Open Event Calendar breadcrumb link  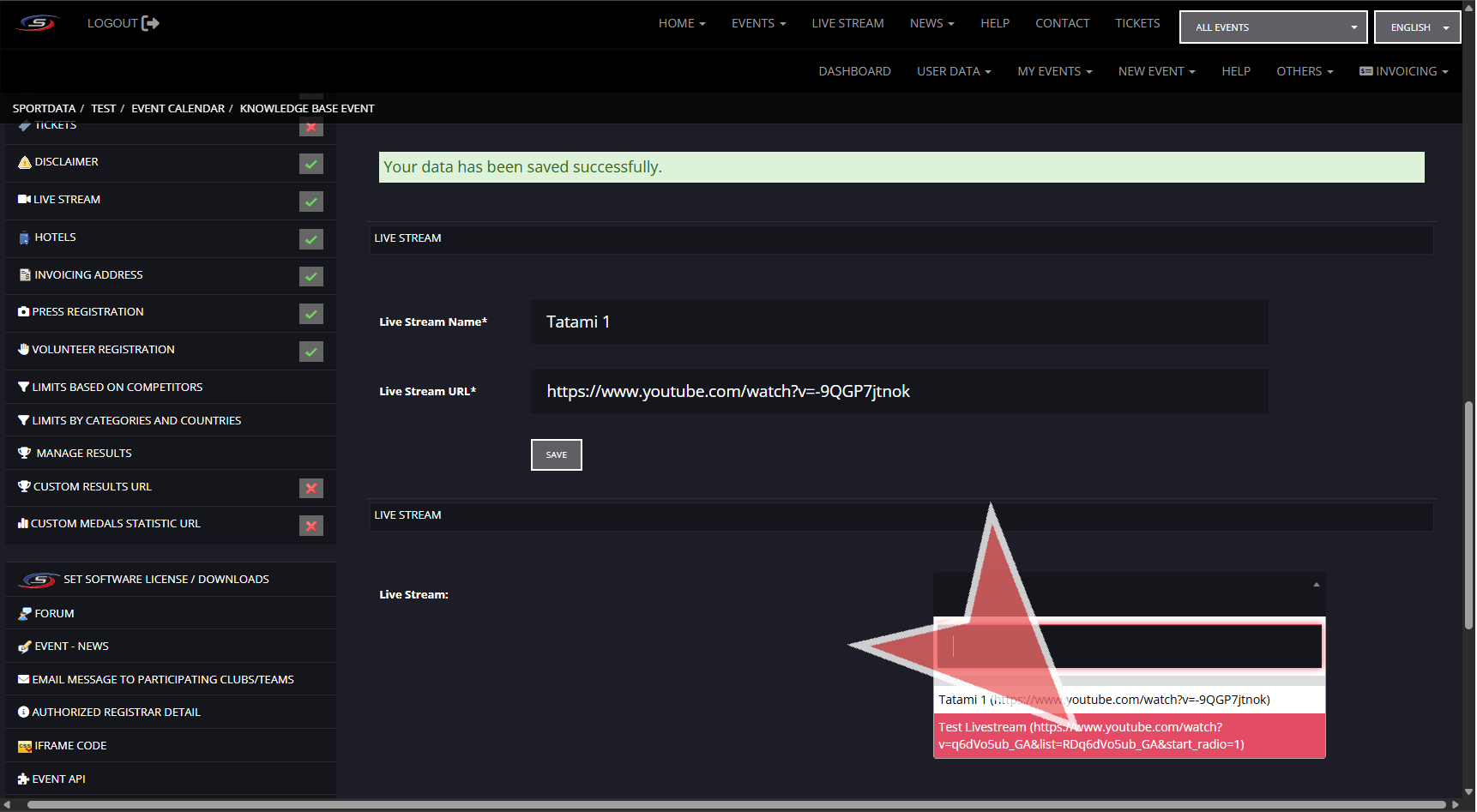coord(178,109)
